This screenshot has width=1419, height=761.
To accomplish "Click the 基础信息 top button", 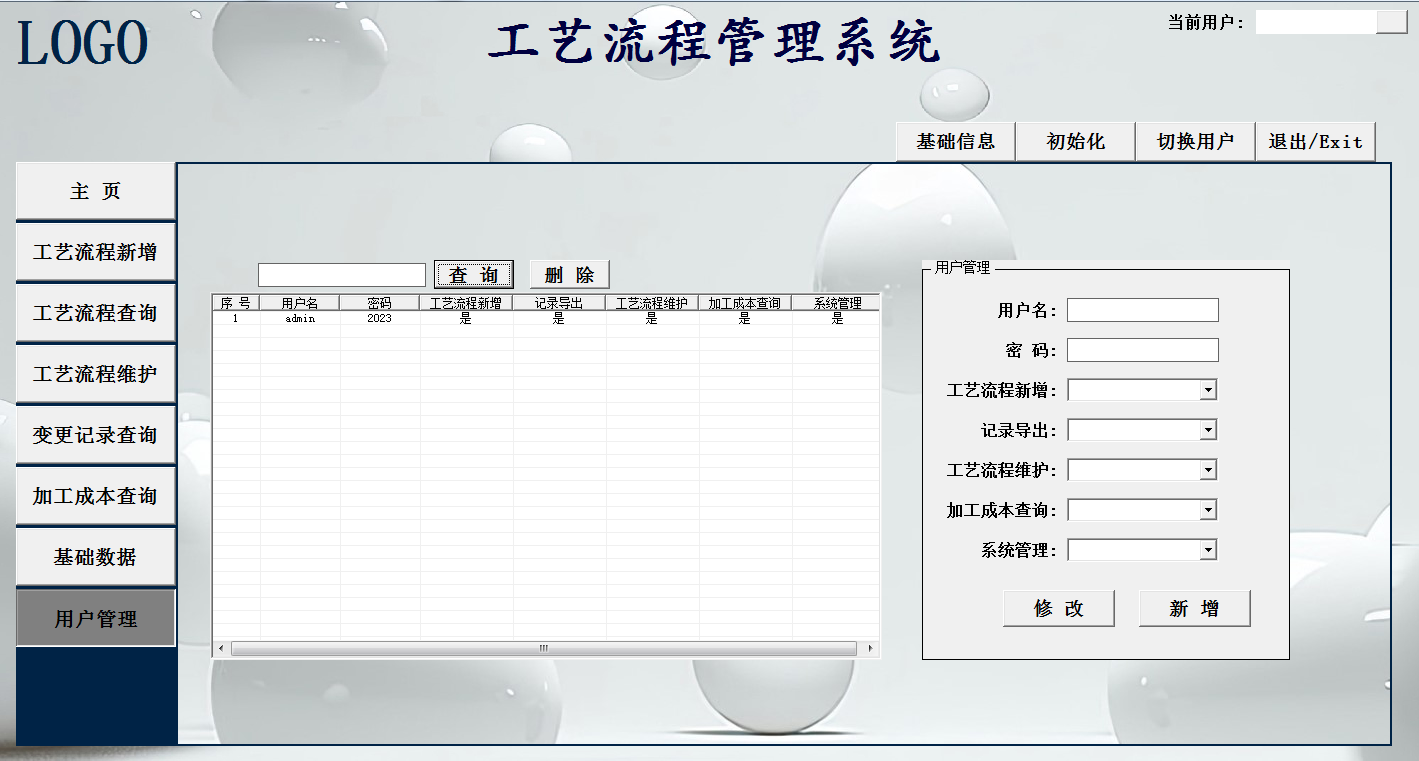I will [x=955, y=142].
